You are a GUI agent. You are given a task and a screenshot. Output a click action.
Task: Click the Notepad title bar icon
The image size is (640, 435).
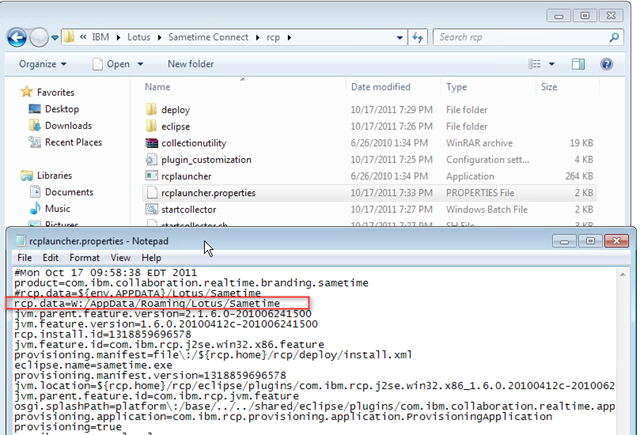20,241
